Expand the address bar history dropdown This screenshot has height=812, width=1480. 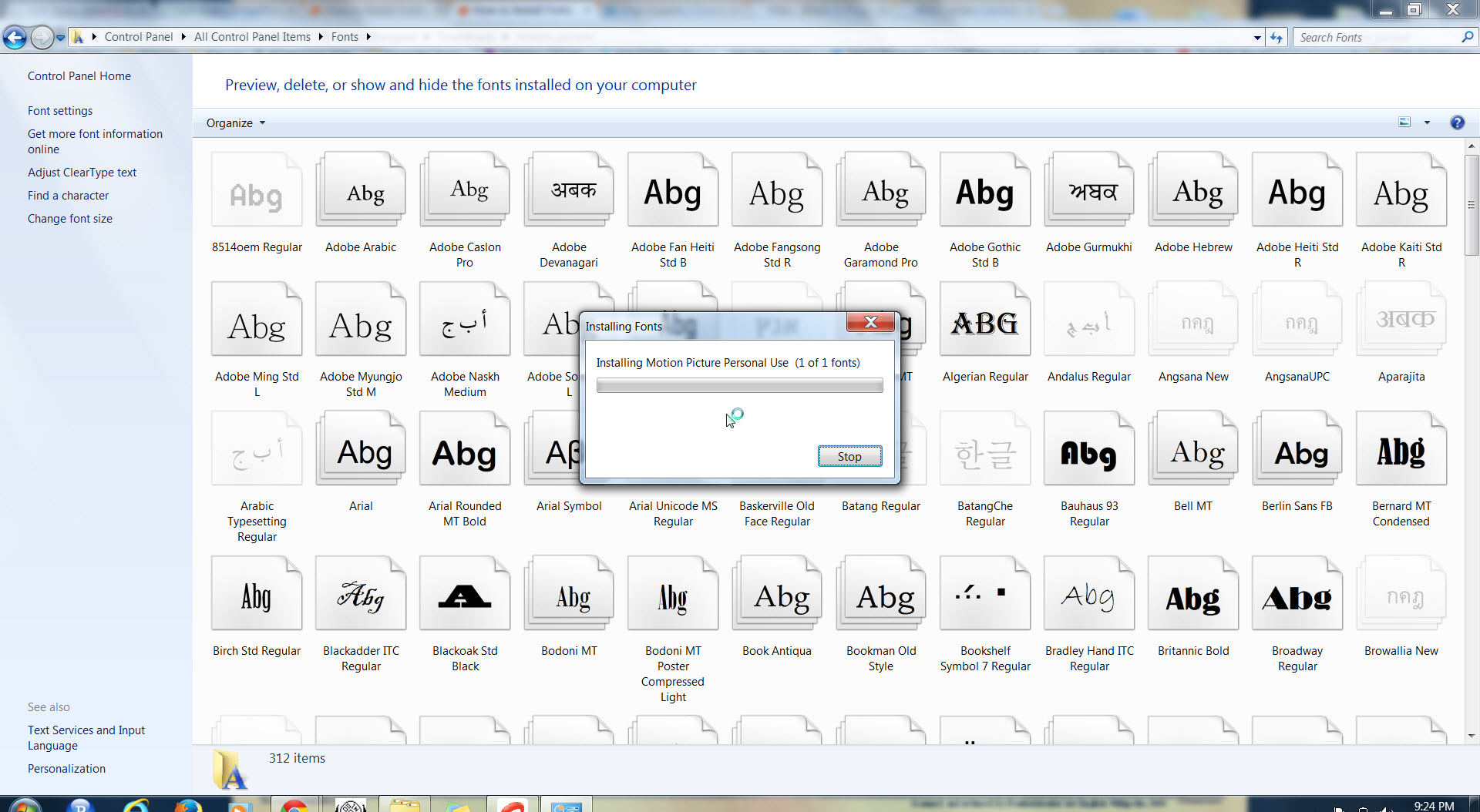point(1257,37)
